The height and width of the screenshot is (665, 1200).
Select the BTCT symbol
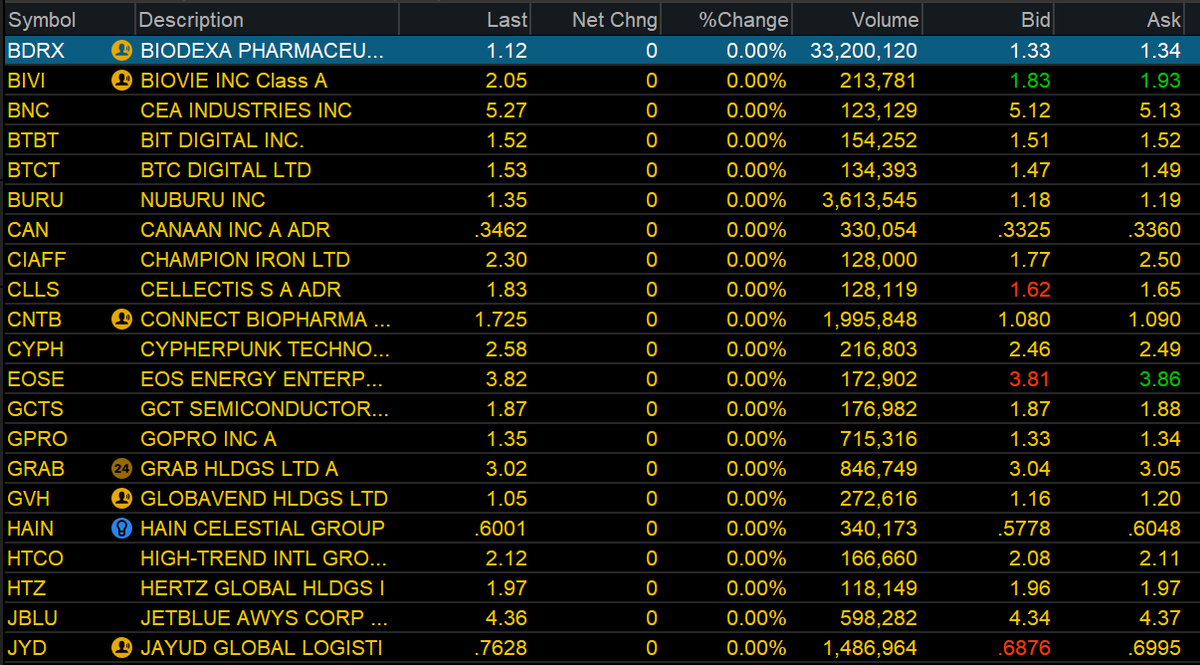pos(34,170)
